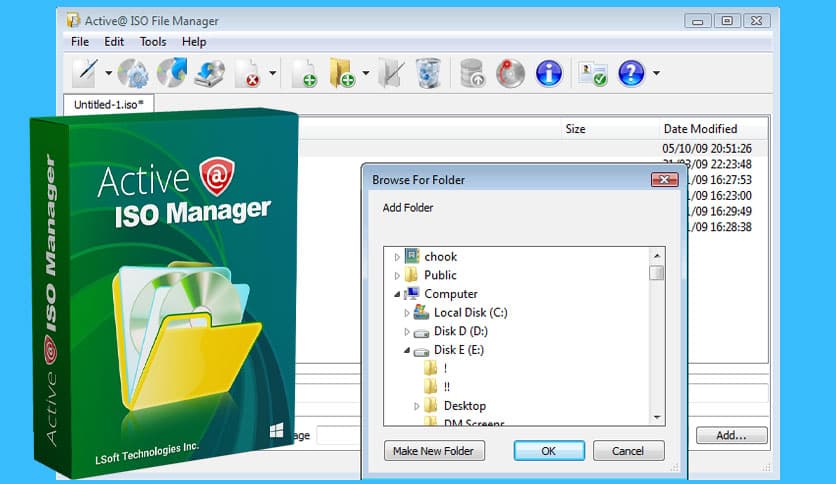Viewport: 836px width, 484px height.
Task: Click the recycle bin delete icon
Action: click(428, 73)
